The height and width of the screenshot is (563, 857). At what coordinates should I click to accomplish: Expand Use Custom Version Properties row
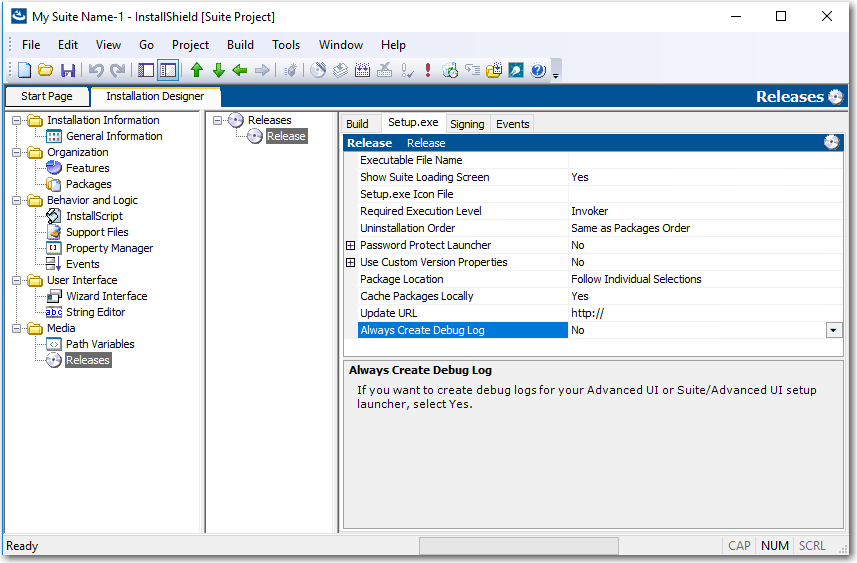pos(351,262)
